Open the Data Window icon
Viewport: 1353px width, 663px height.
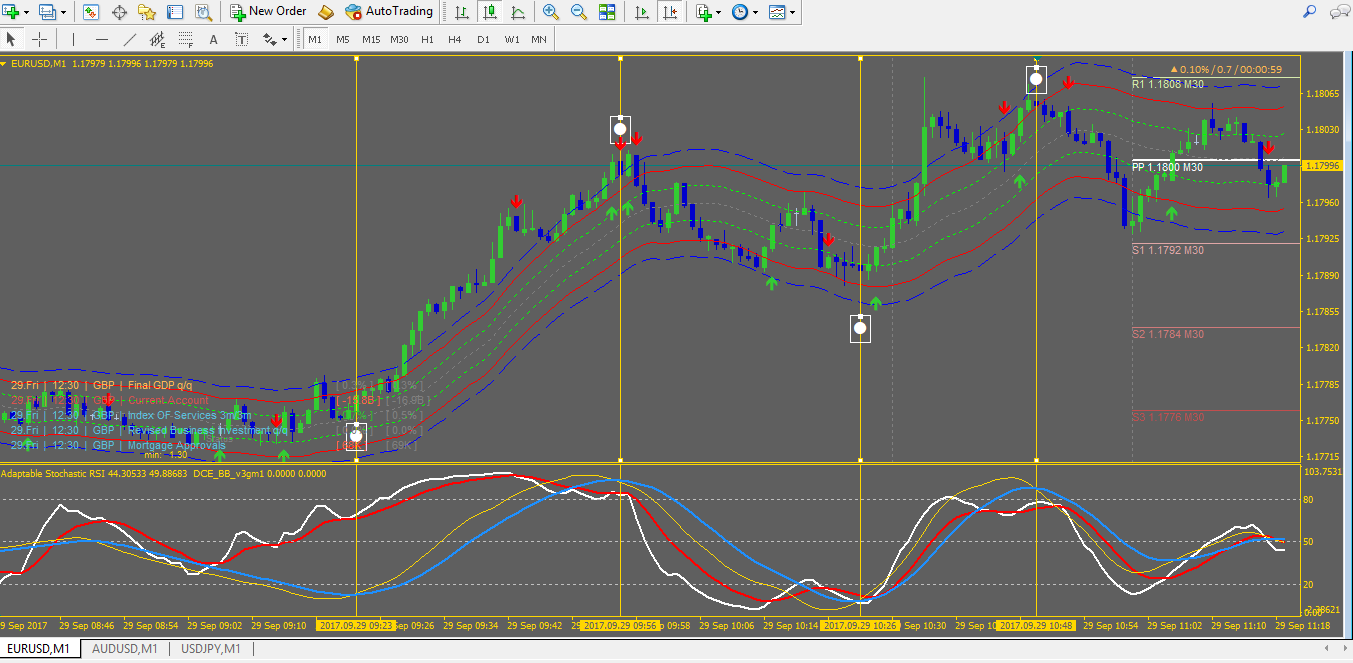[119, 12]
